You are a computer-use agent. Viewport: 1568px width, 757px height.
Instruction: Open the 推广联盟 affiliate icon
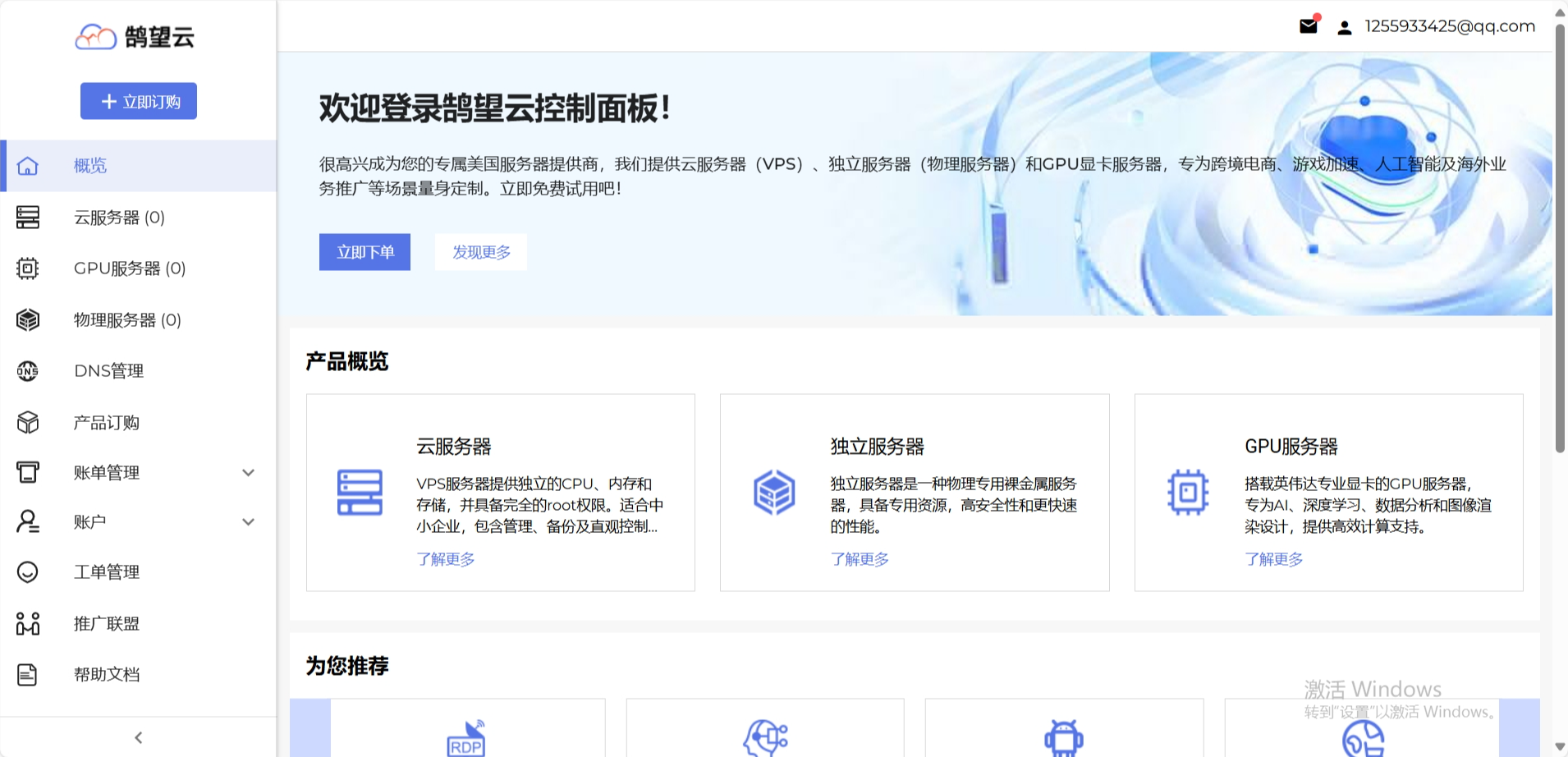(28, 623)
